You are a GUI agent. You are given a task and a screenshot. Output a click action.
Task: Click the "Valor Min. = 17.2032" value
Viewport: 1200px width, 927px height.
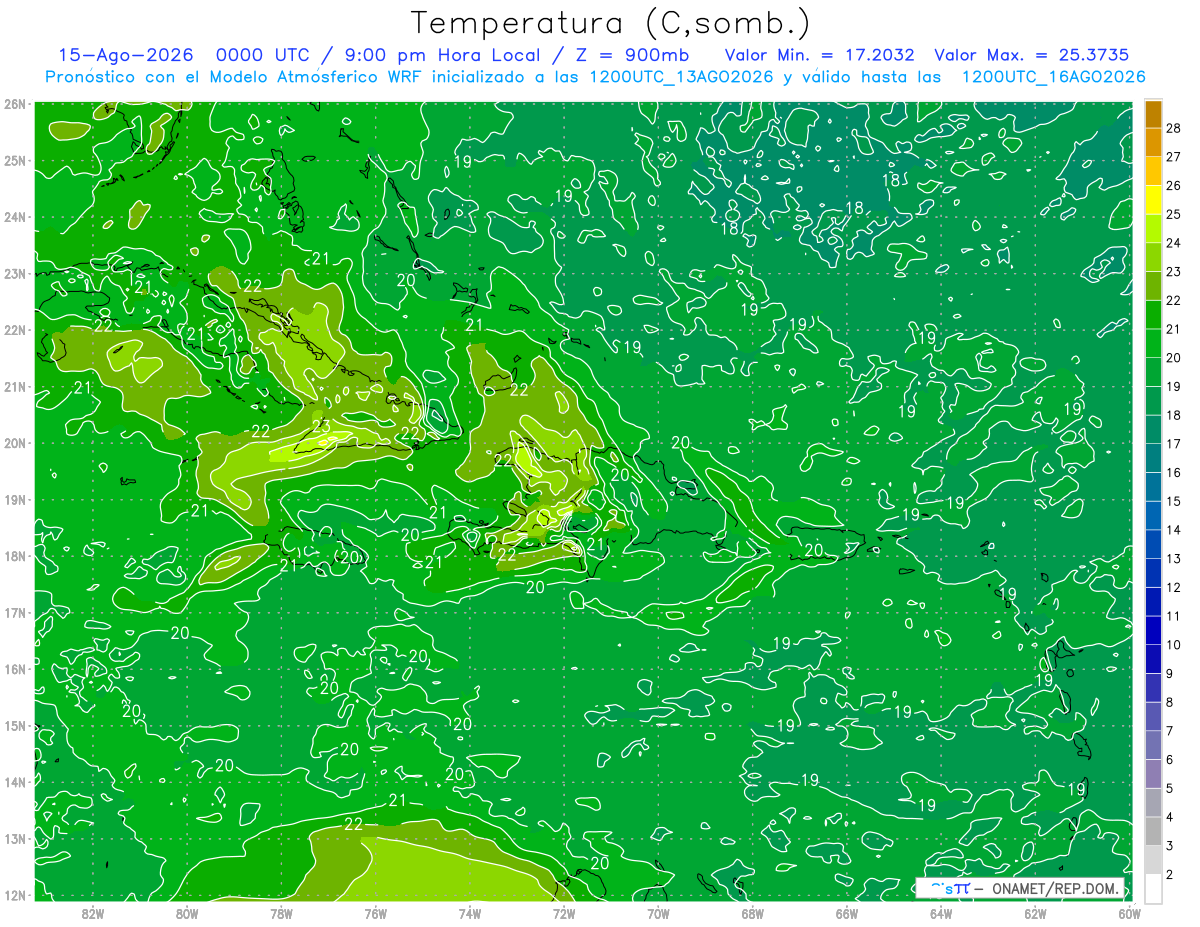pyautogui.click(x=818, y=55)
